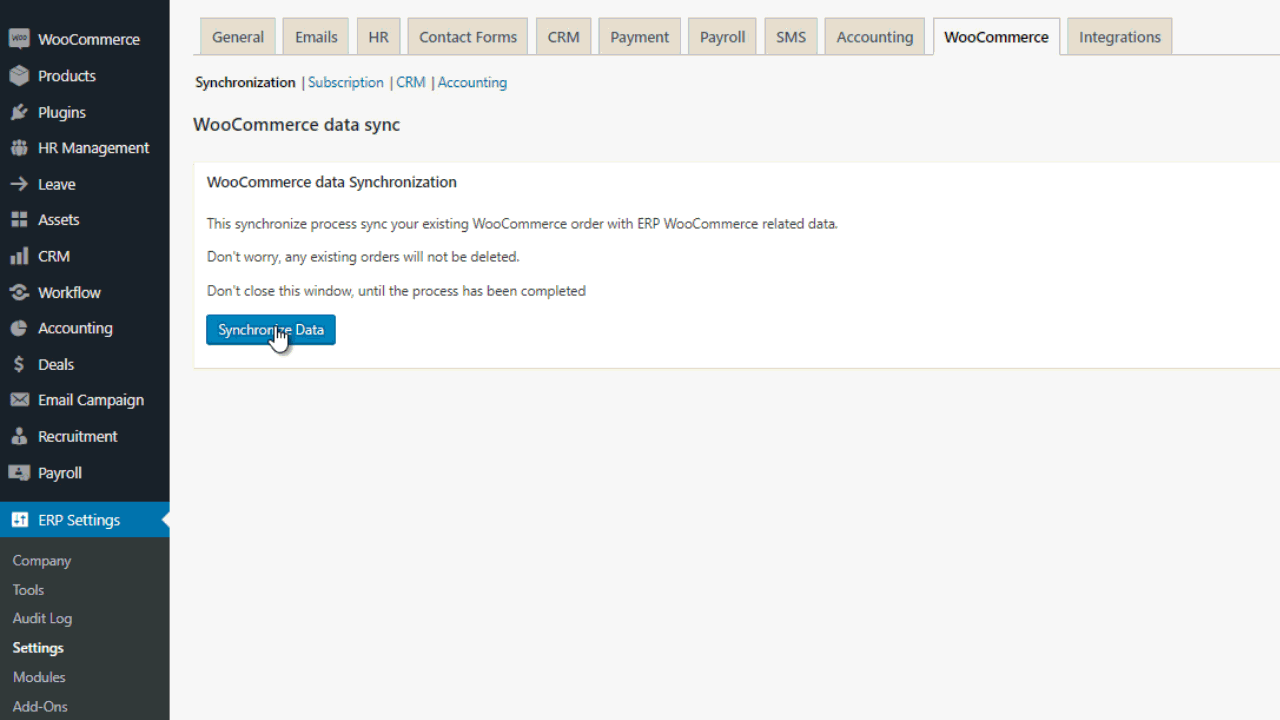Image resolution: width=1280 pixels, height=720 pixels.
Task: Click the WooCommerce sidebar icon
Action: click(x=19, y=39)
